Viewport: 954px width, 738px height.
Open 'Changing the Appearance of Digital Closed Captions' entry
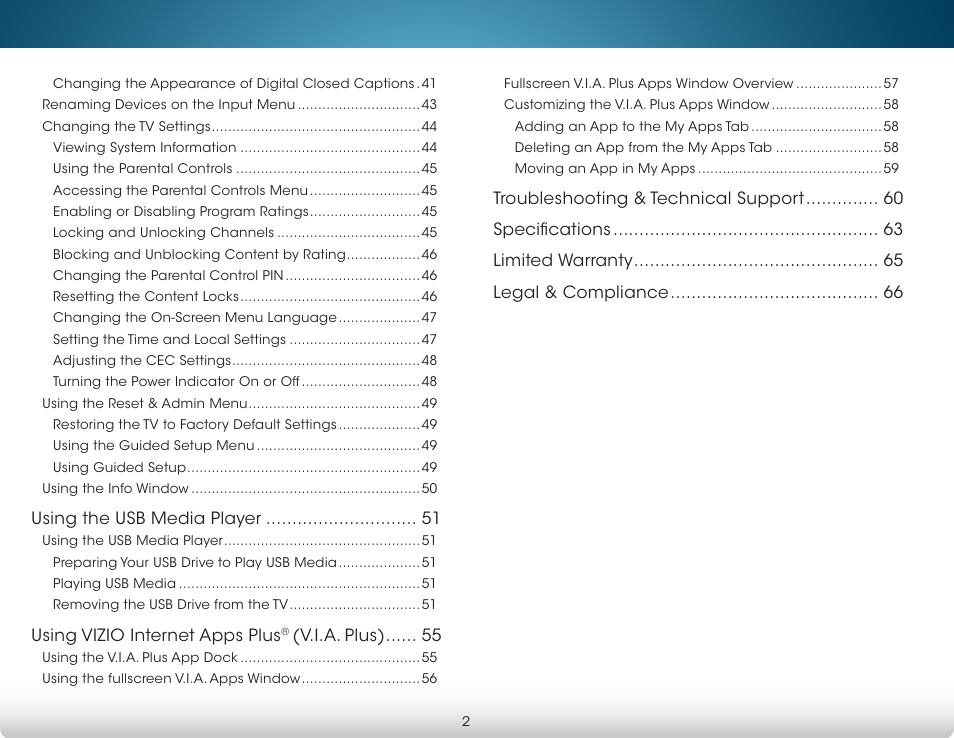pyautogui.click(x=245, y=83)
